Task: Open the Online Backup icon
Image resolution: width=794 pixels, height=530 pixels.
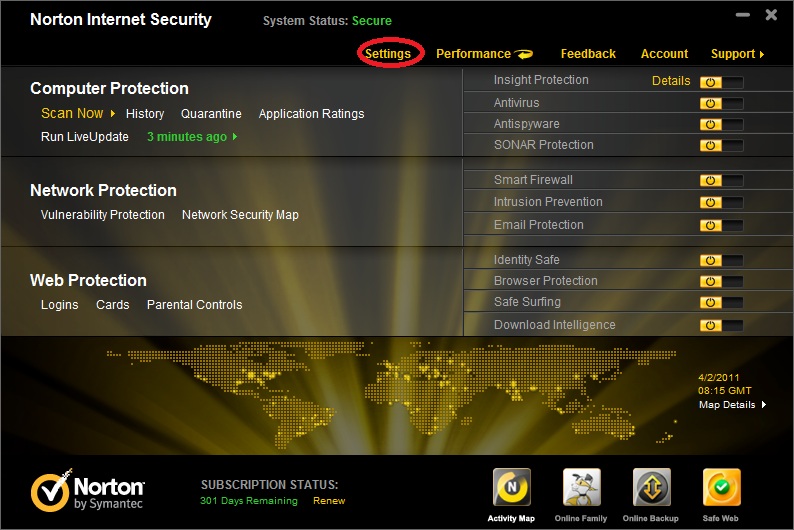Action: [652, 487]
